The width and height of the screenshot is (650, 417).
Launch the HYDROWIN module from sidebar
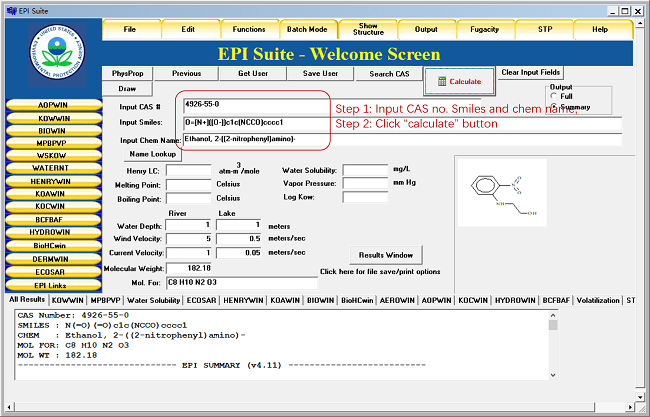(x=53, y=232)
